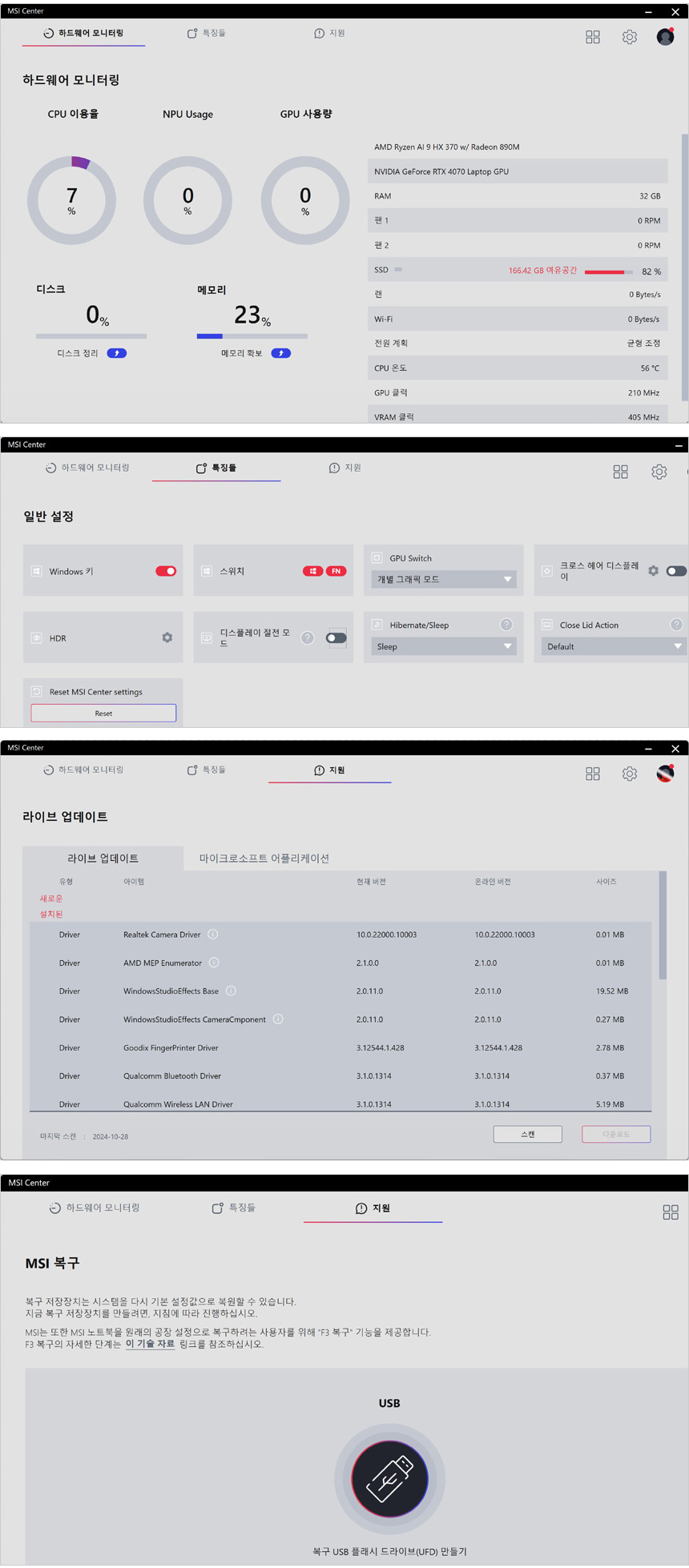This screenshot has width=689, height=1568.
Task: Select the 라이브 업데이트 sub-tab
Action: coord(103,858)
